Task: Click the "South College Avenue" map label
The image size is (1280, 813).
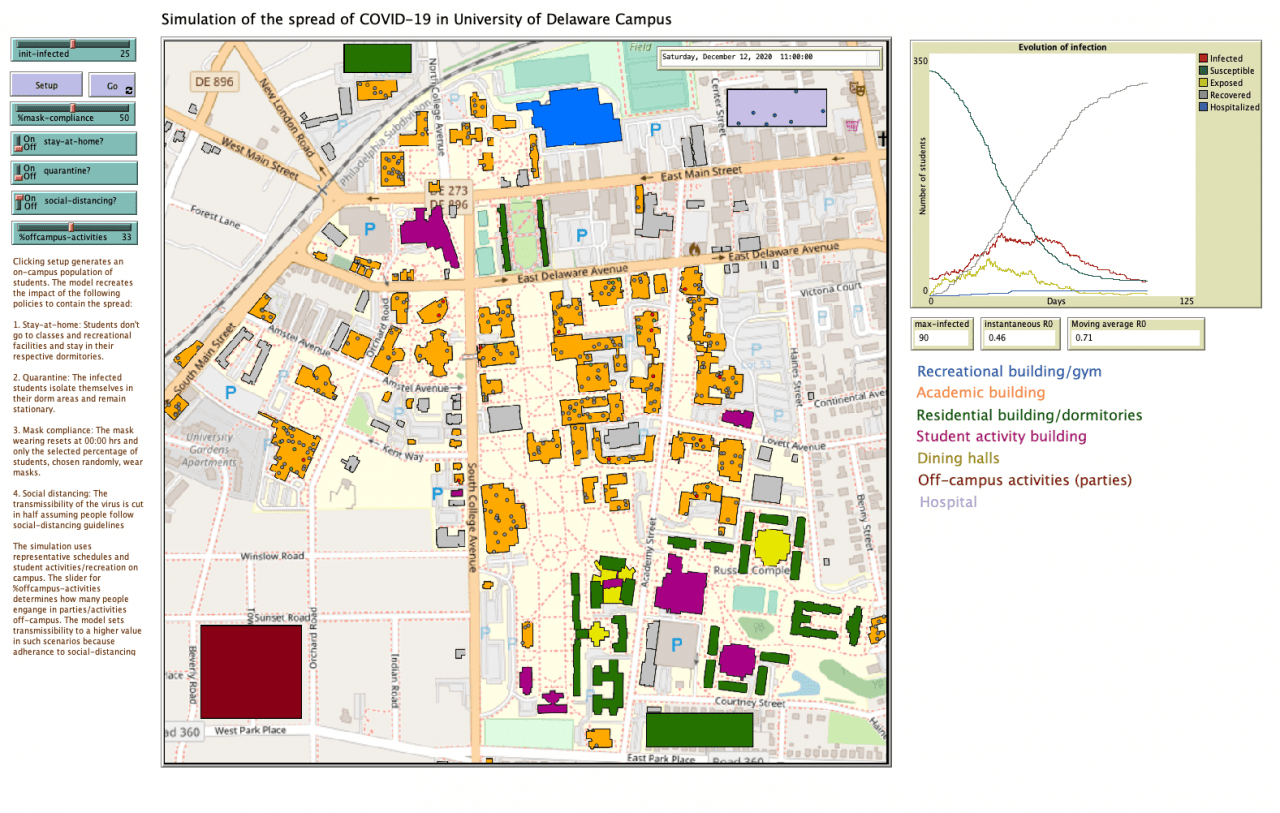Action: [x=471, y=517]
